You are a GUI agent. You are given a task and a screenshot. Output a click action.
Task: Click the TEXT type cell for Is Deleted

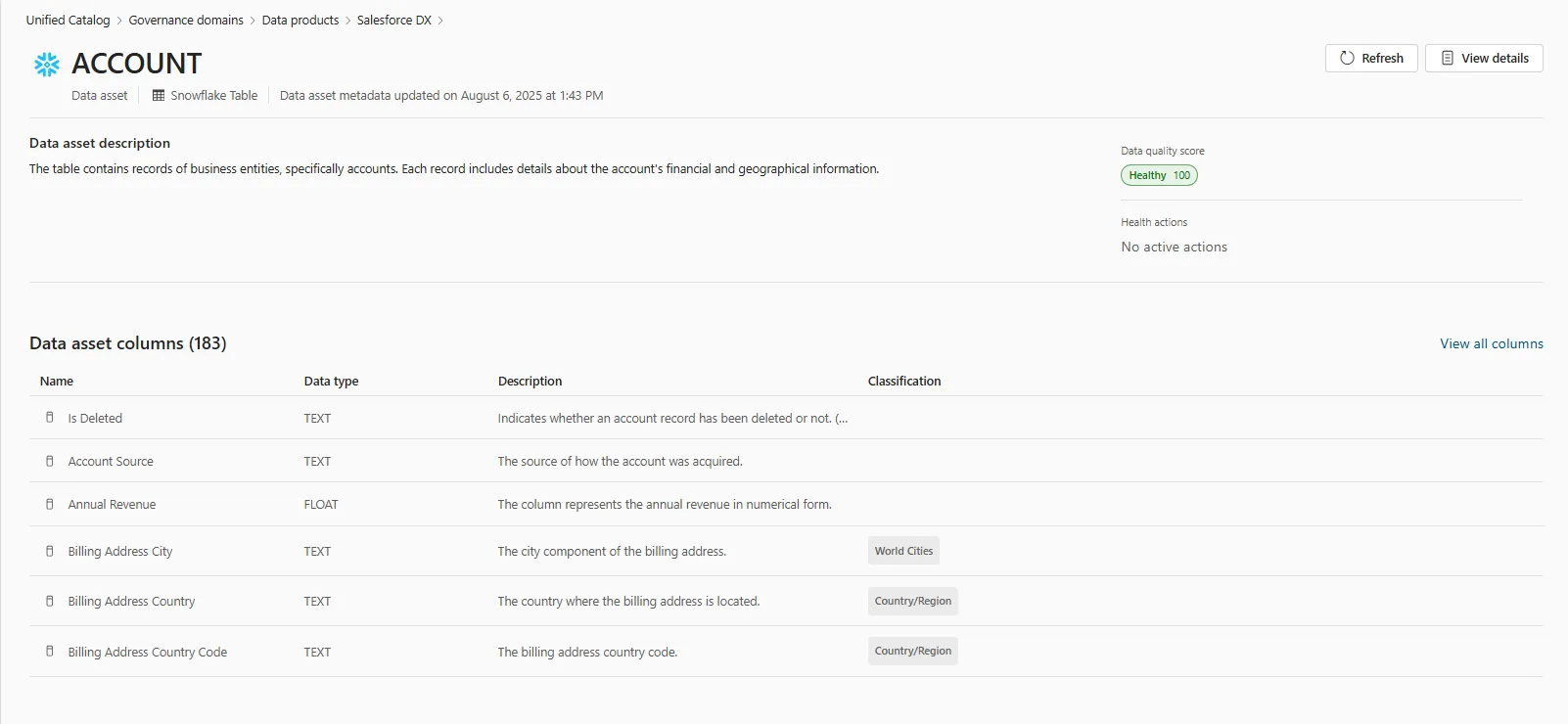317,418
